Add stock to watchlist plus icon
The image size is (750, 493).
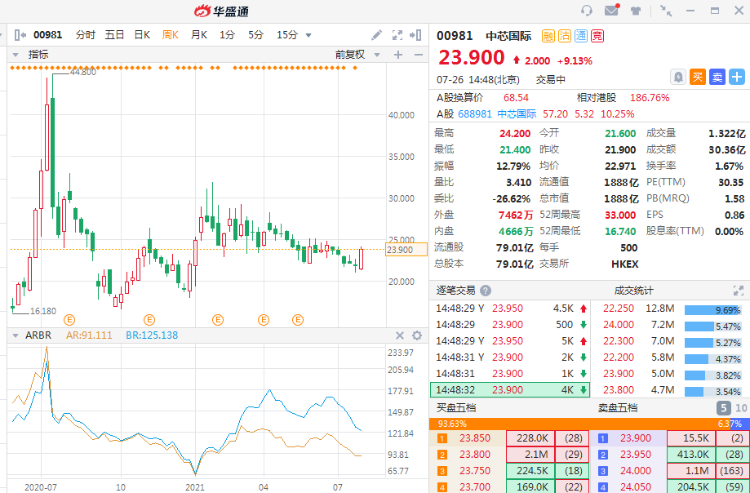click(x=737, y=76)
